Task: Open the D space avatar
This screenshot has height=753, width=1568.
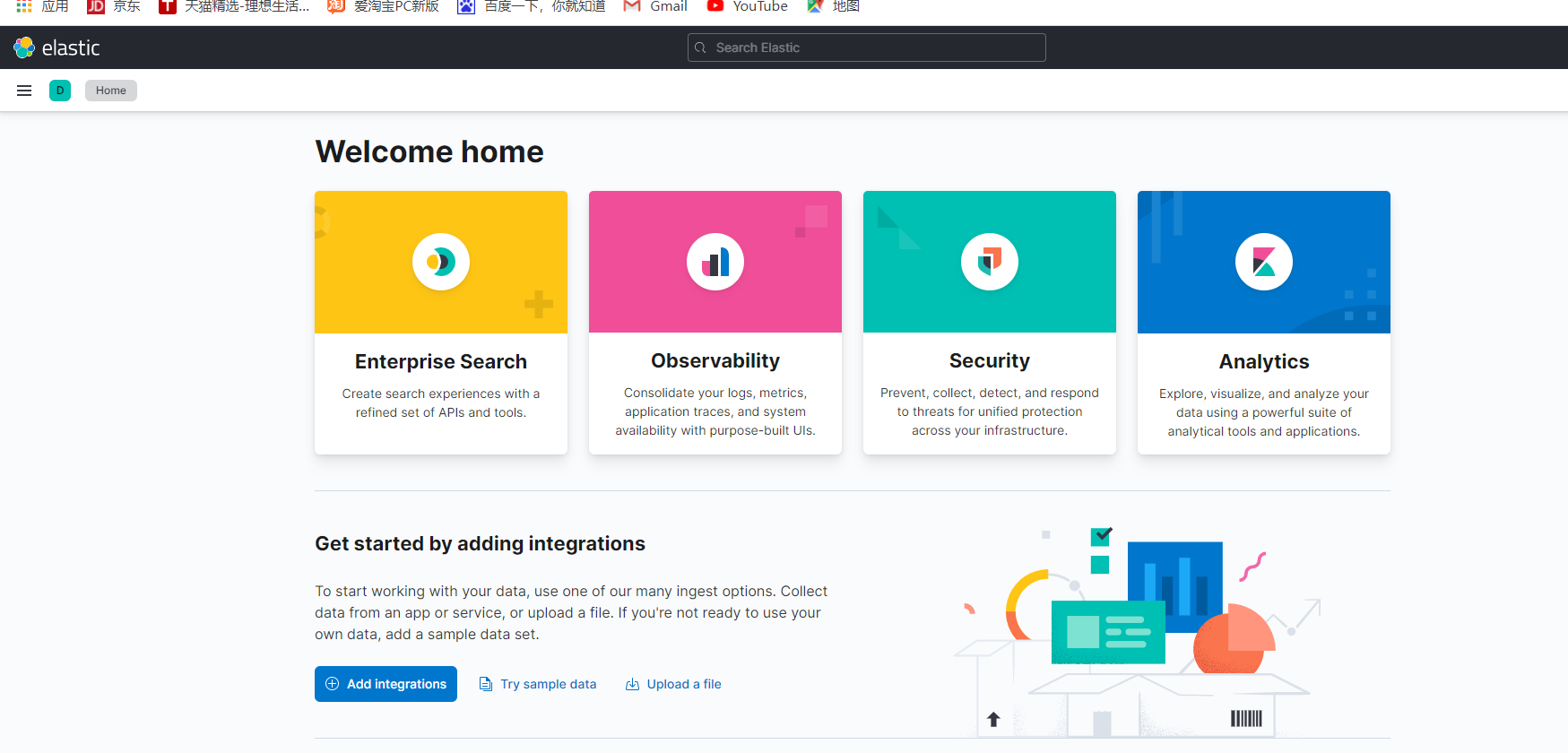Action: [x=60, y=91]
